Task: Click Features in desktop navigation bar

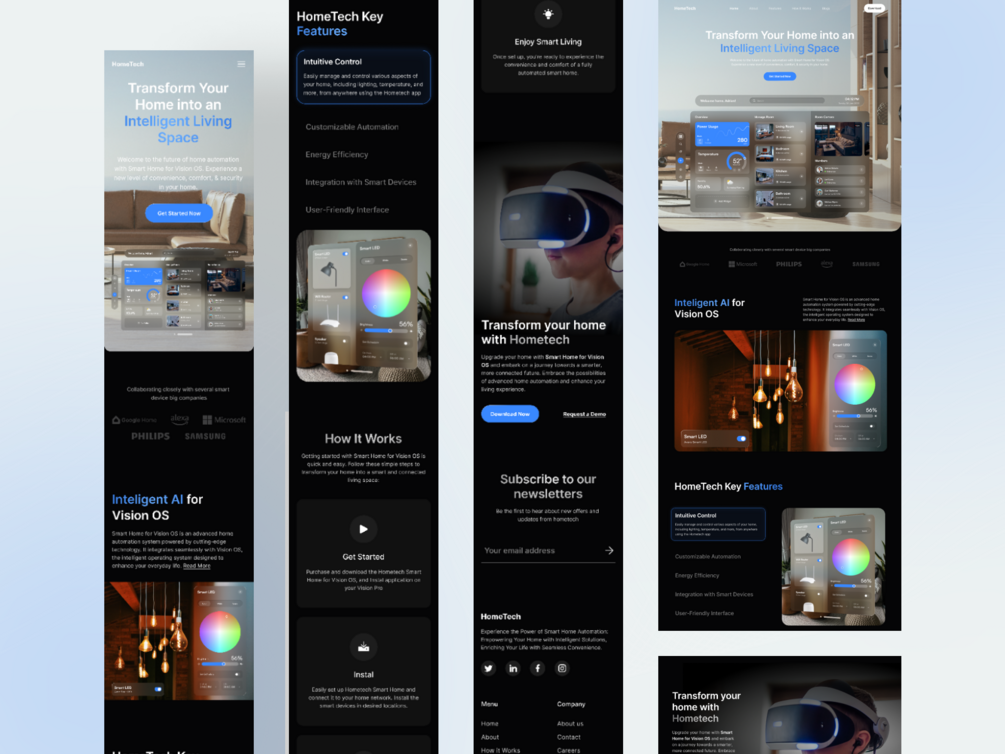Action: click(775, 8)
